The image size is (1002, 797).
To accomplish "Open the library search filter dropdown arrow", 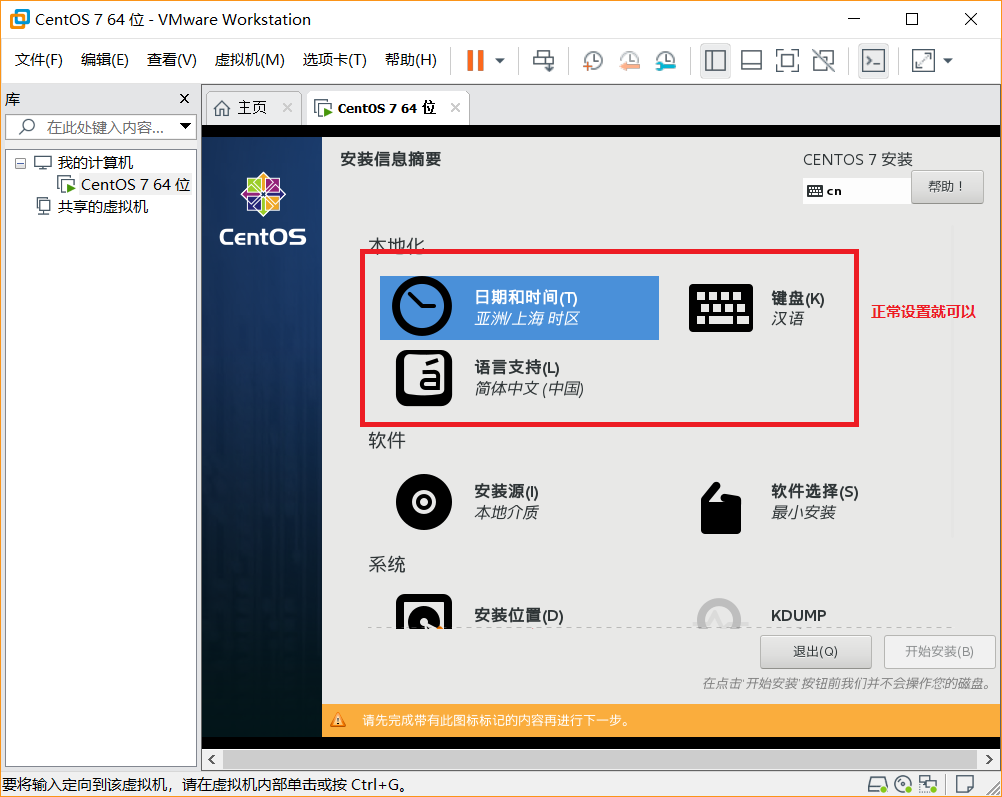I will point(185,127).
